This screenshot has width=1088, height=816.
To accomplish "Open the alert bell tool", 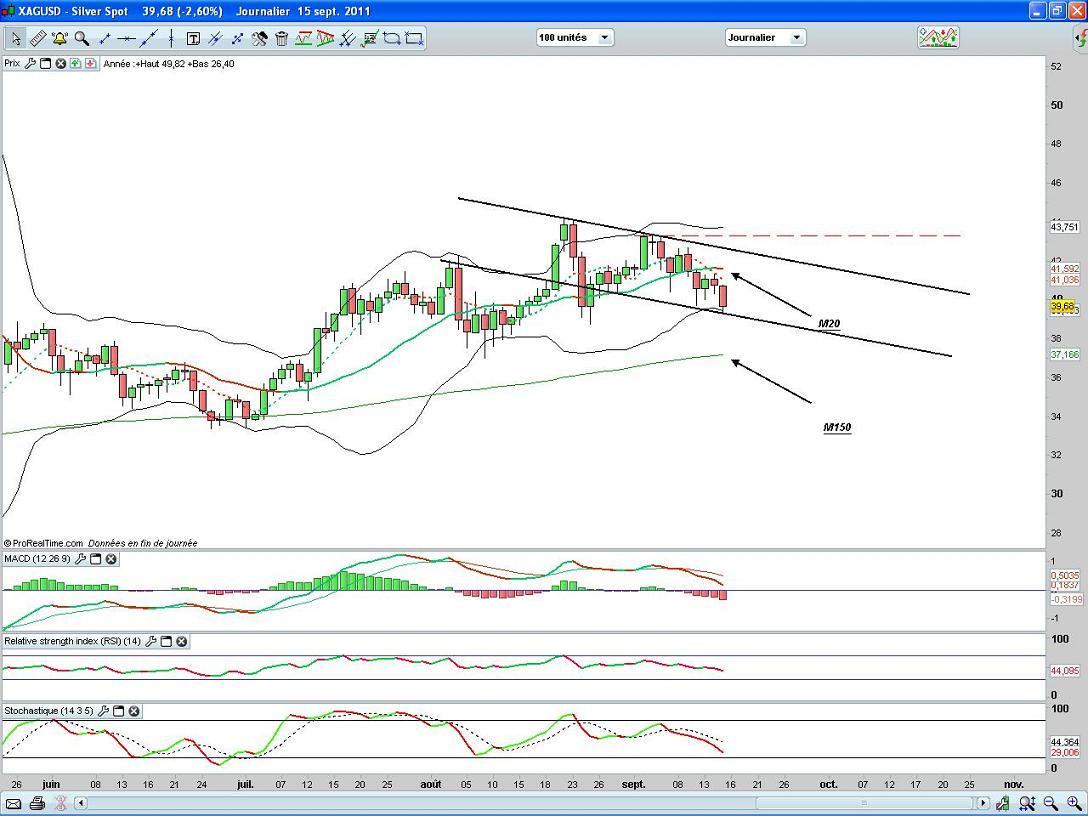I will [x=60, y=39].
